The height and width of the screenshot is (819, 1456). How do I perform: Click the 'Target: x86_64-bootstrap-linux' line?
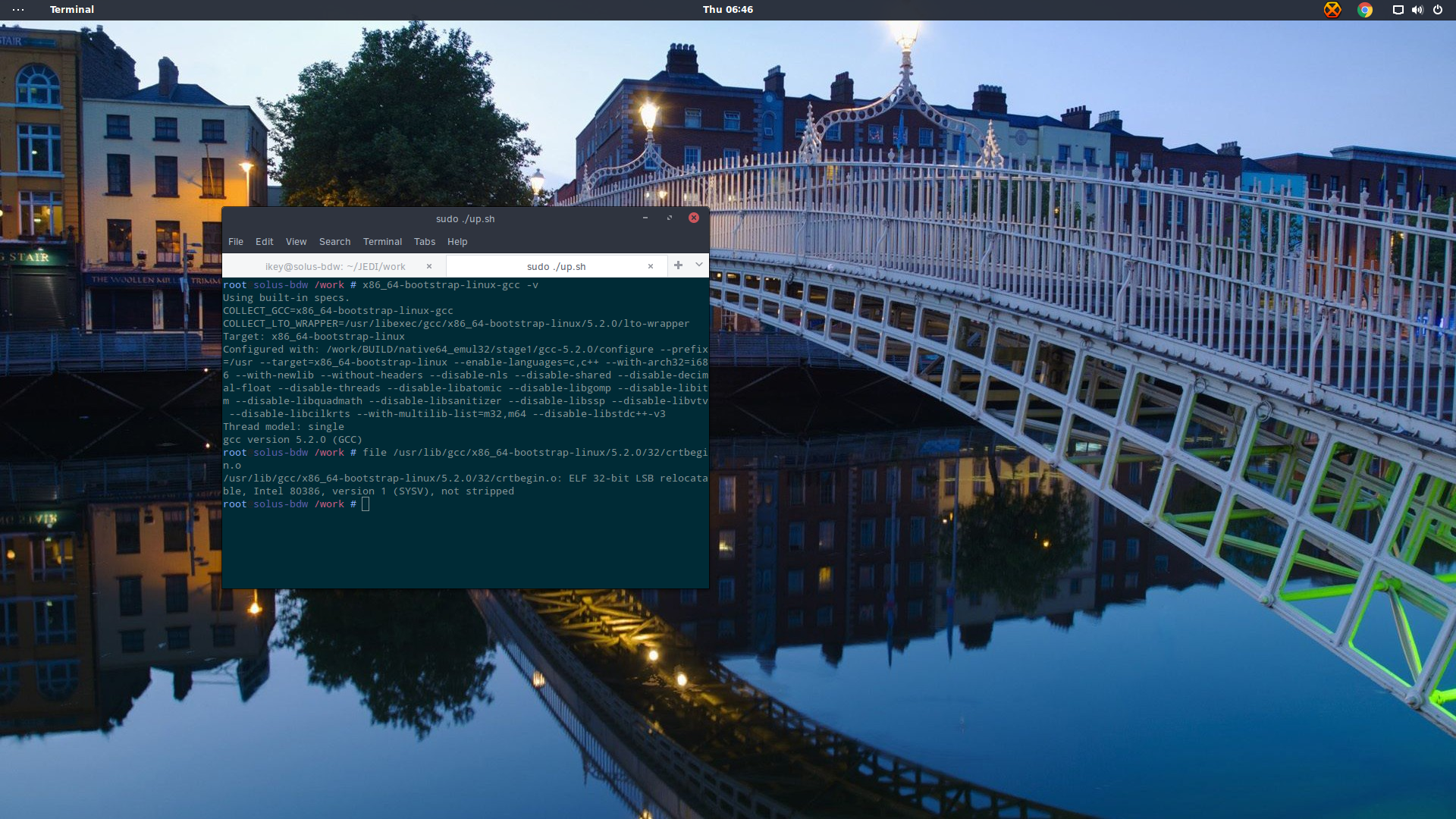(314, 337)
